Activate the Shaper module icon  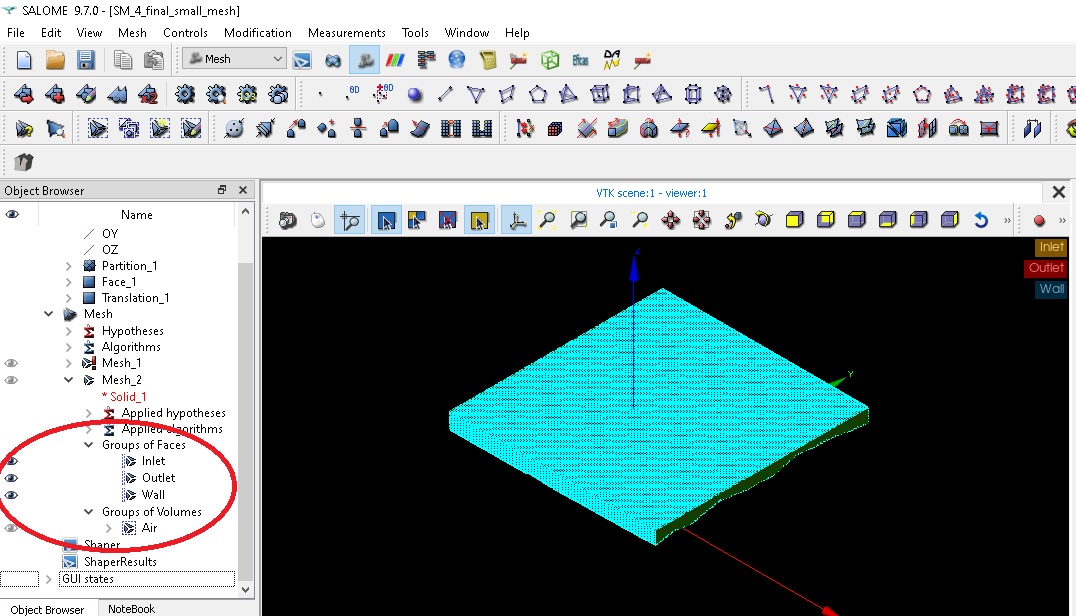[302, 60]
